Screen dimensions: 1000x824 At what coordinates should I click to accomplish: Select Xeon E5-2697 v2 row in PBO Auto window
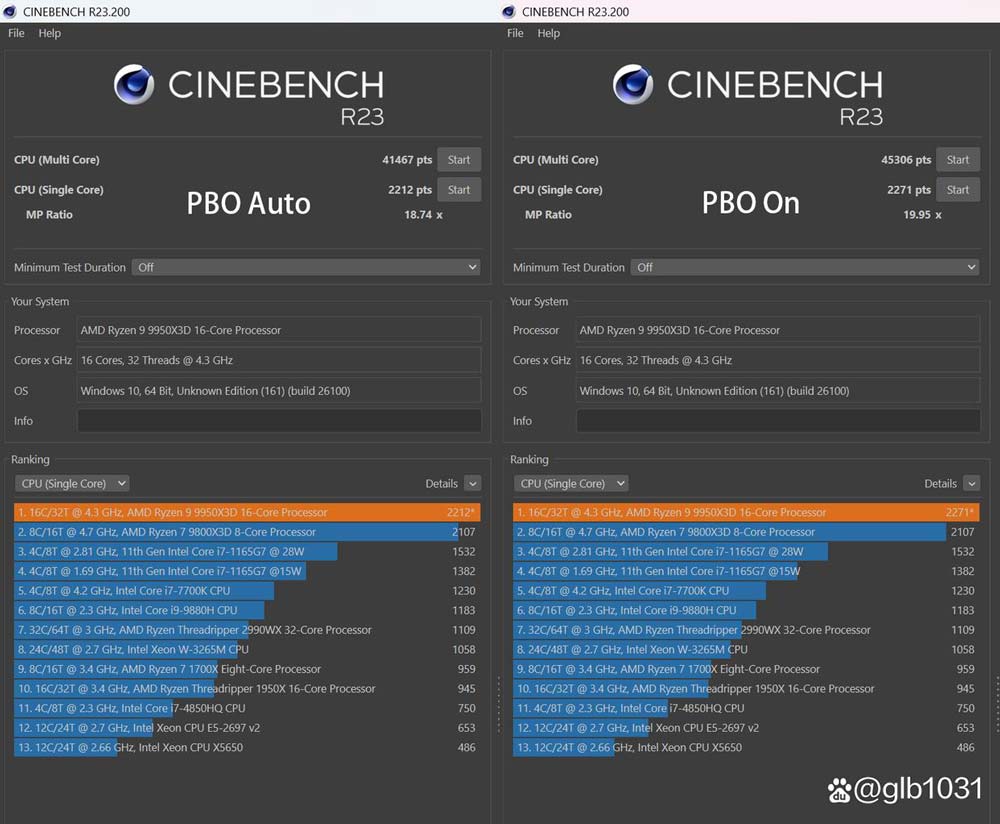(247, 728)
